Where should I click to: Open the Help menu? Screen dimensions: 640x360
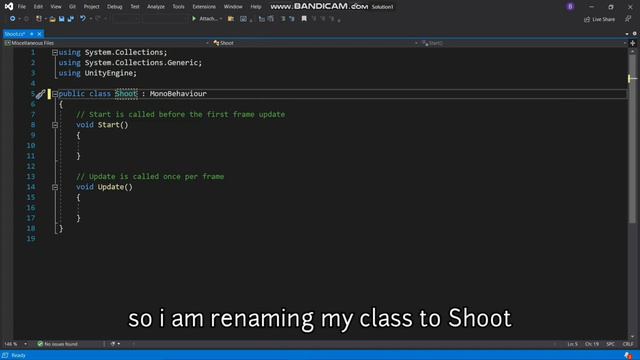coord(256,7)
